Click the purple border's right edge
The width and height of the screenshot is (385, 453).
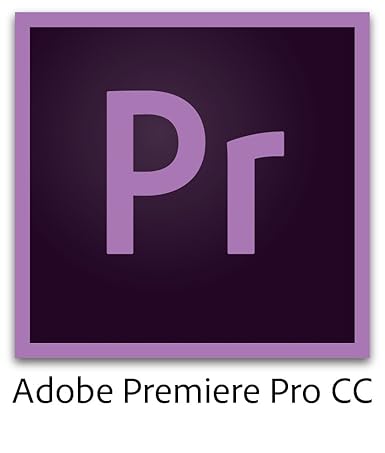[362, 185]
